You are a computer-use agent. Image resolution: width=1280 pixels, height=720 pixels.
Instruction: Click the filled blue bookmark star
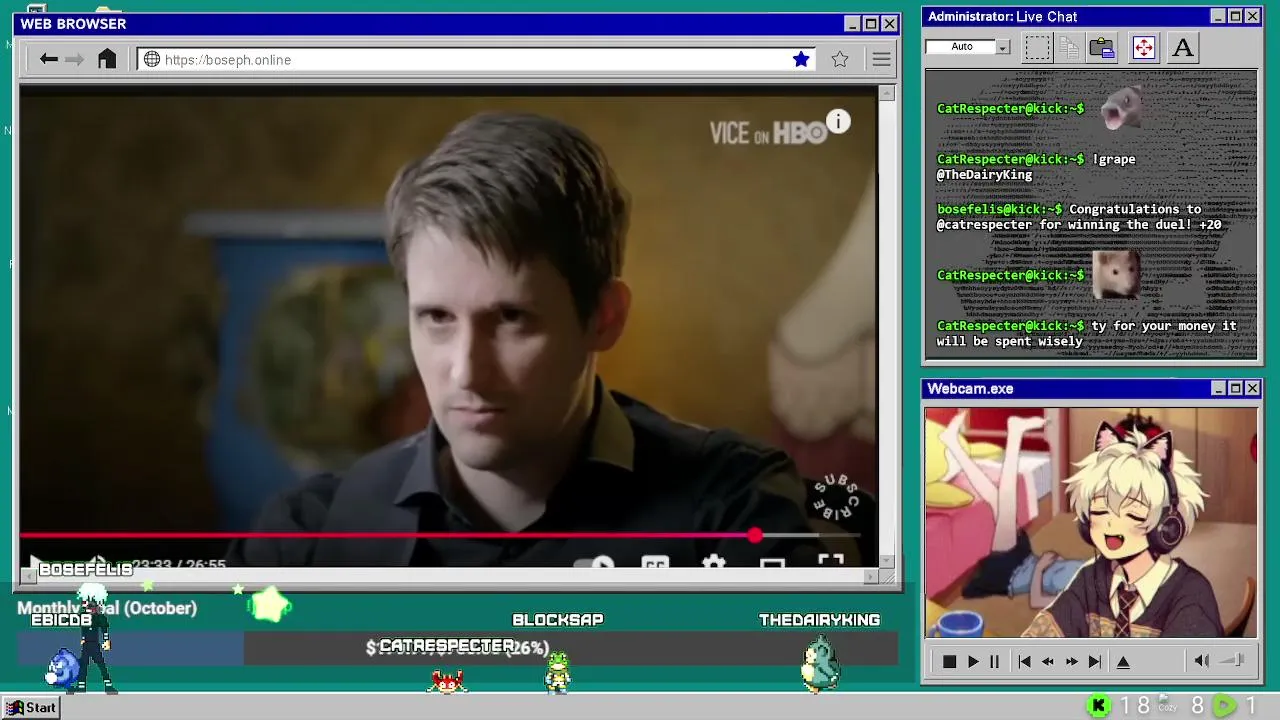(801, 60)
